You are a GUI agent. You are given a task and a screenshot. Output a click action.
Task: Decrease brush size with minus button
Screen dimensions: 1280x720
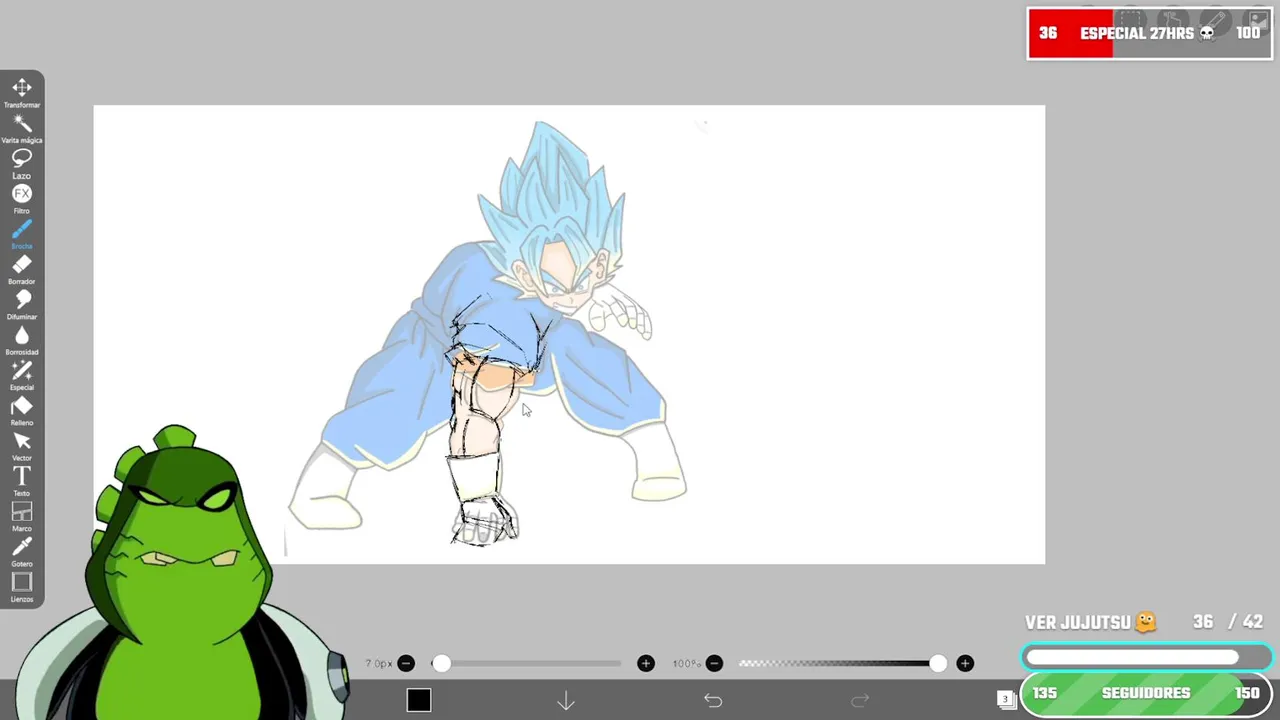[x=406, y=663]
